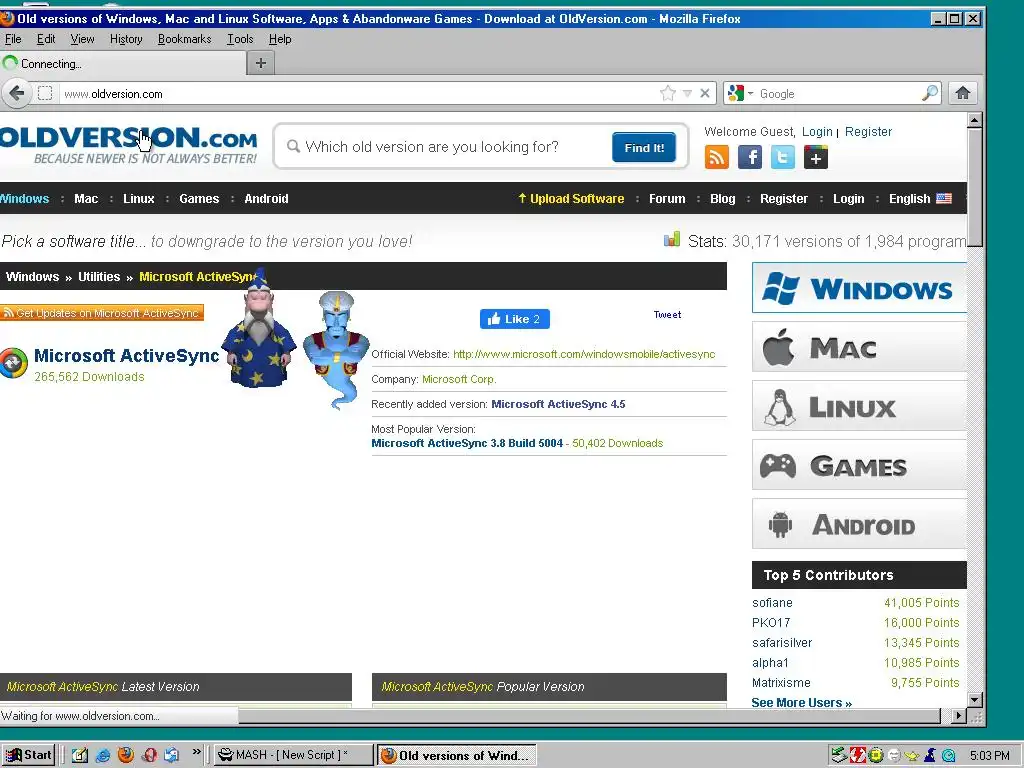
Task: Click the Facebook Like button
Action: pyautogui.click(x=515, y=319)
